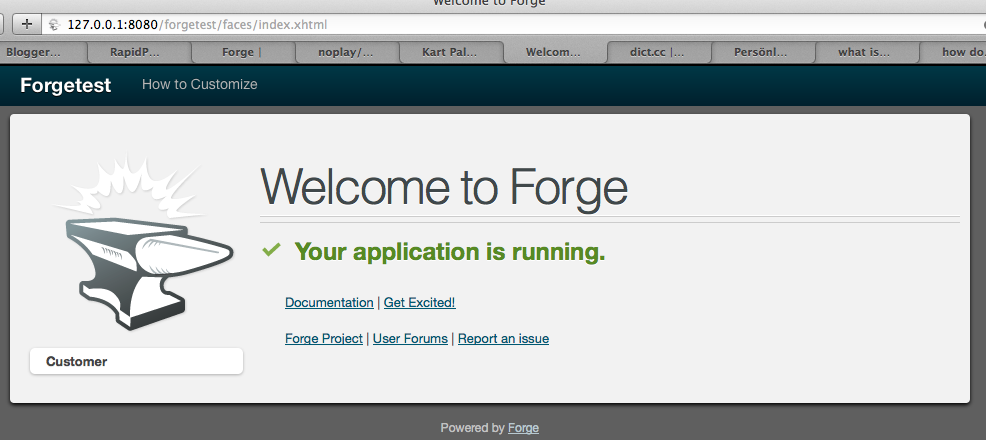This screenshot has height=440, width=986.
Task: Click the Forgetest brand title
Action: [65, 85]
